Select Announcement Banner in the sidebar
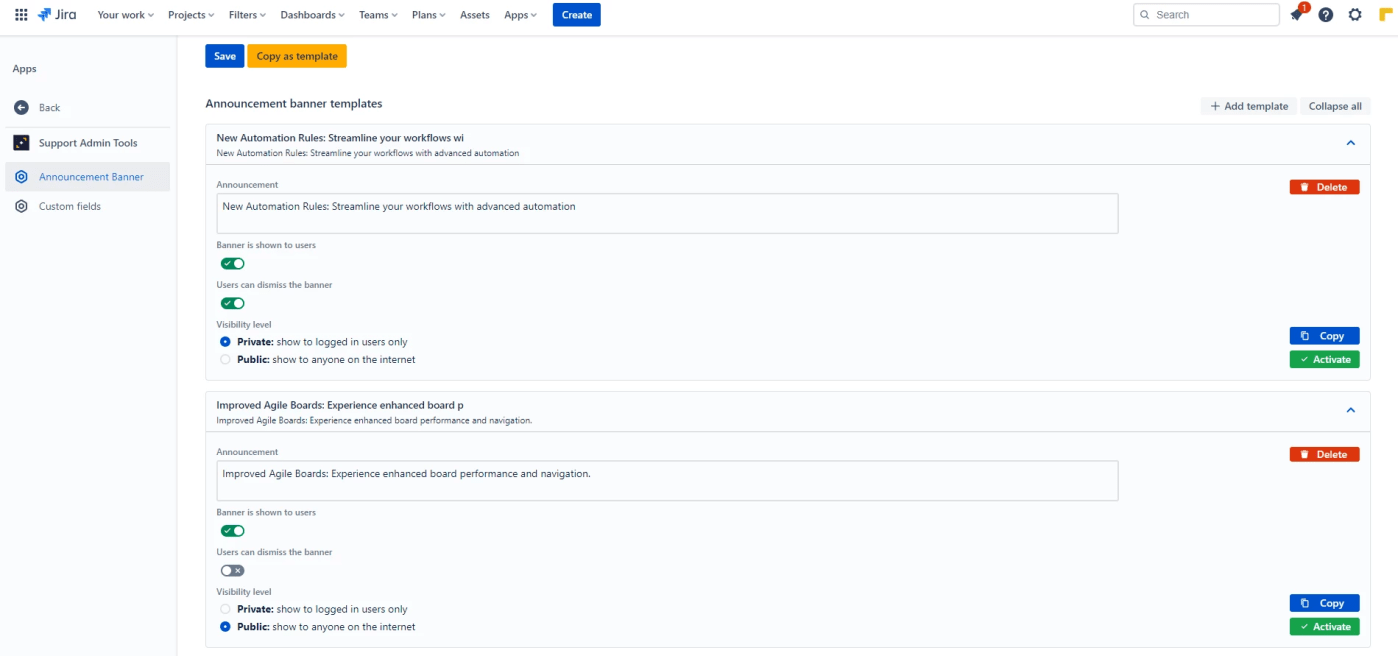This screenshot has height=656, width=1398. click(91, 177)
